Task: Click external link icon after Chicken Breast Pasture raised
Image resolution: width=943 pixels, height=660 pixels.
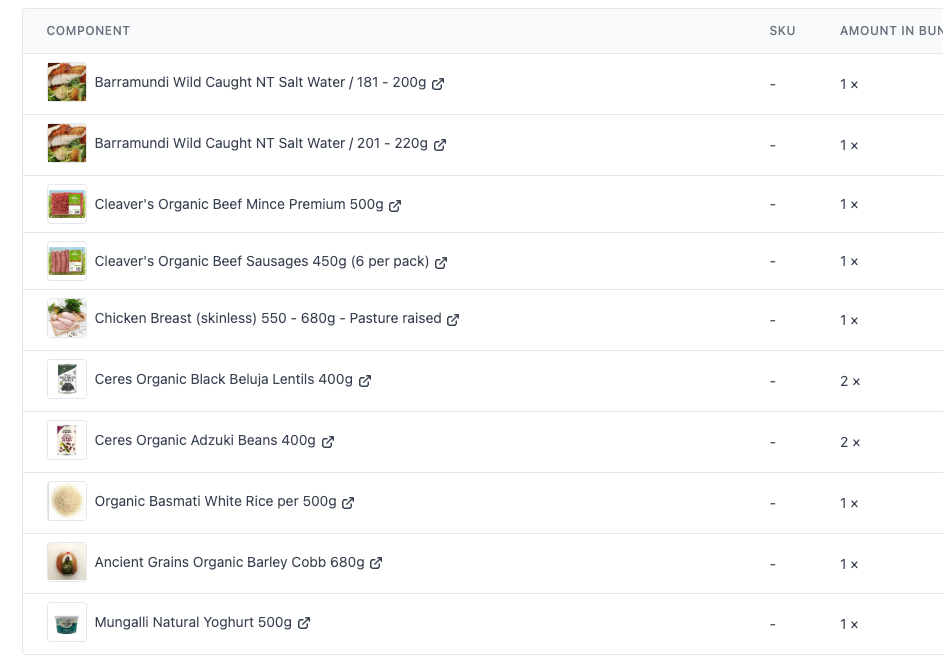Action: point(453,319)
